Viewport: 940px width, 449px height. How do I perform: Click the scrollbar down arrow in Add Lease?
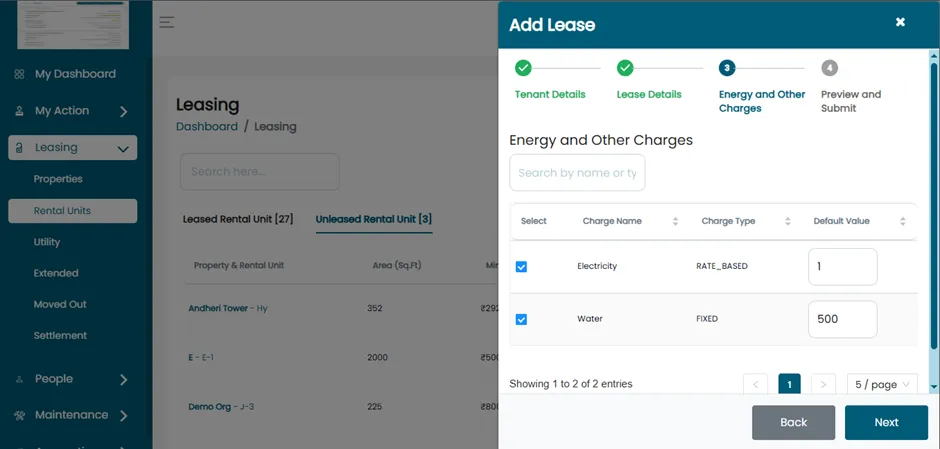coord(933,387)
